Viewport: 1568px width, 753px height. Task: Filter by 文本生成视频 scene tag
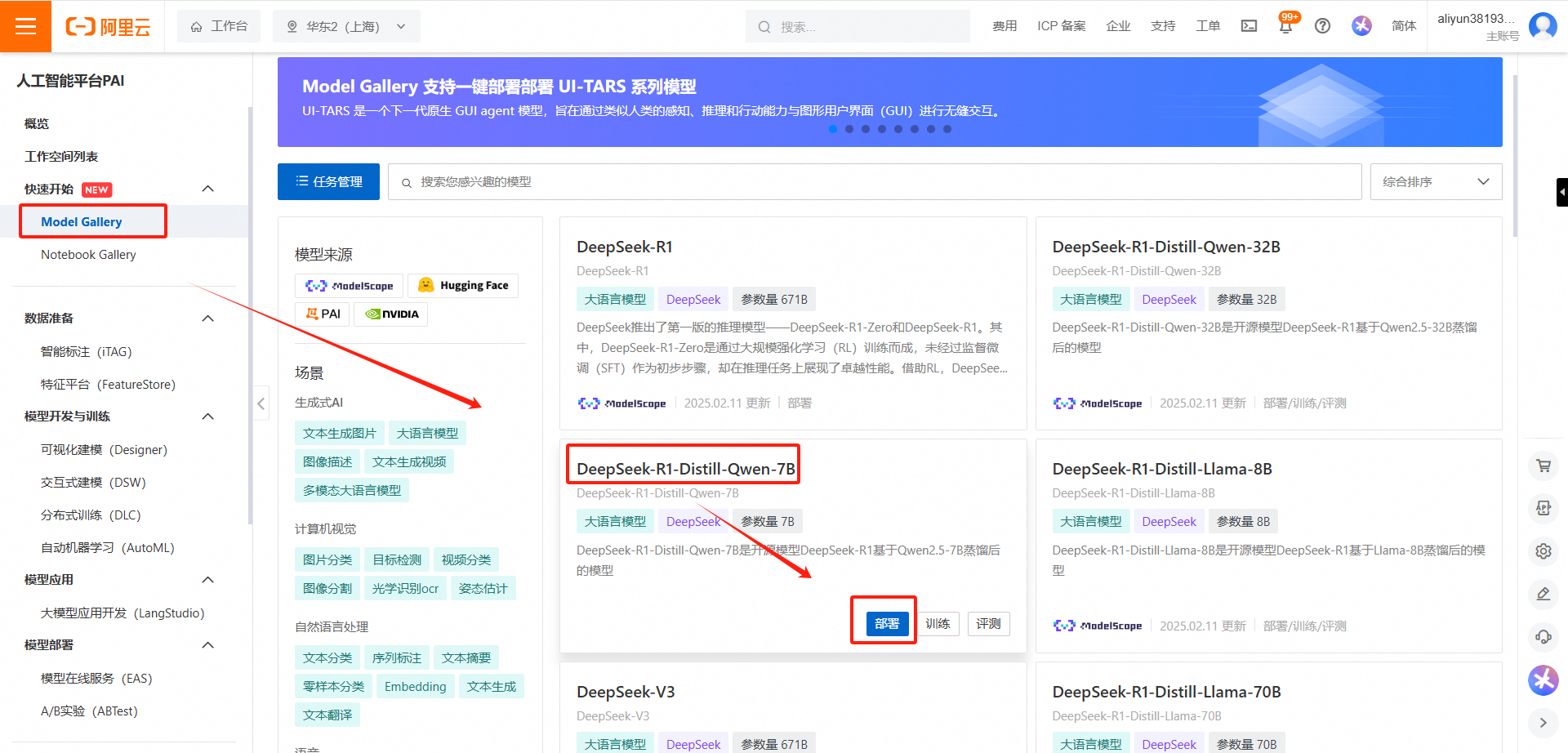click(409, 462)
